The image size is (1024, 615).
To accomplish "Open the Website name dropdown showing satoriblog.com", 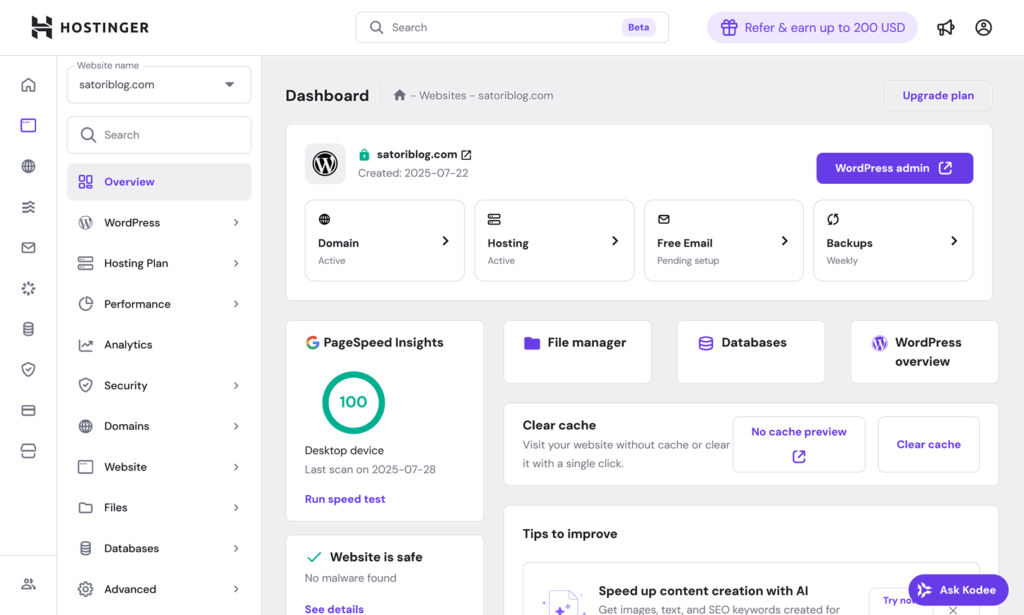I will pyautogui.click(x=158, y=85).
